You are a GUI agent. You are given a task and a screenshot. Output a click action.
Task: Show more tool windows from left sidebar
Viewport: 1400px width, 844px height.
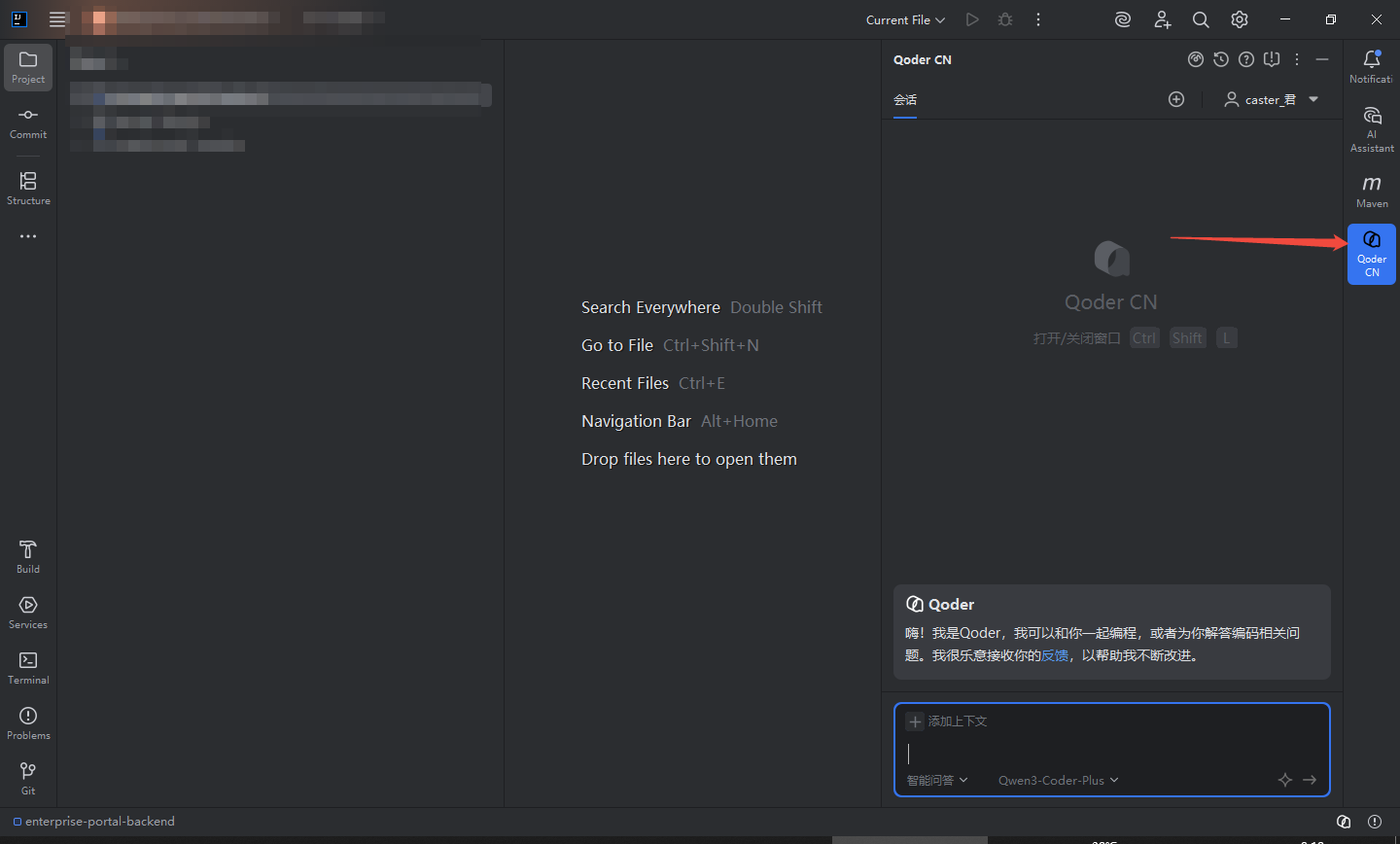pyautogui.click(x=28, y=236)
